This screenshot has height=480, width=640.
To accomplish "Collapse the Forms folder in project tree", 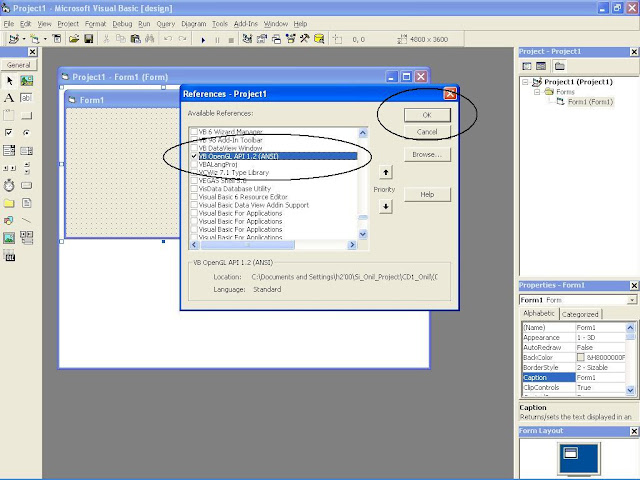I will (537, 92).
